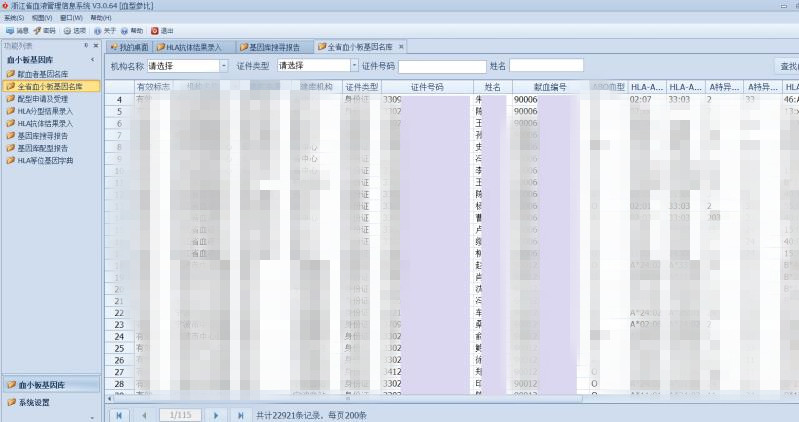Click the 姓名 input field
This screenshot has height=422, width=799.
(546, 65)
